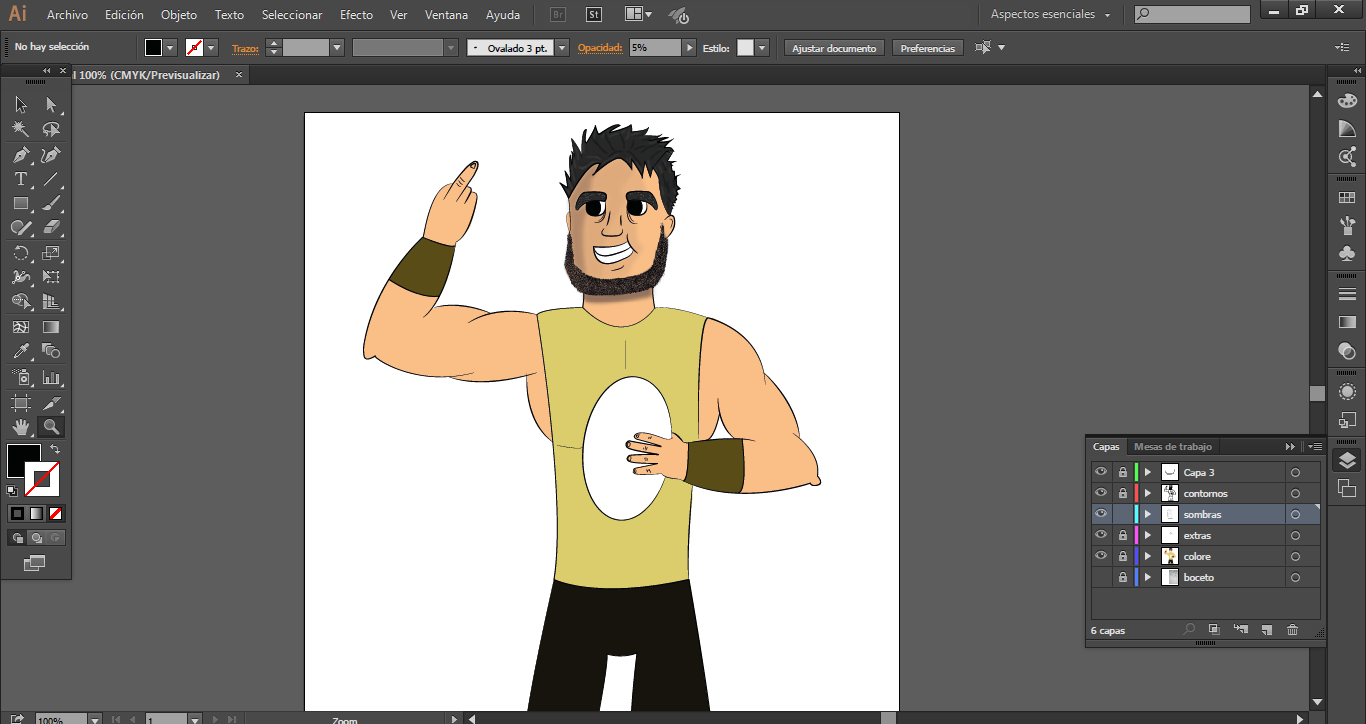Hide the contornos layer
Screen dimensions: 1366x724
pyautogui.click(x=1101, y=493)
